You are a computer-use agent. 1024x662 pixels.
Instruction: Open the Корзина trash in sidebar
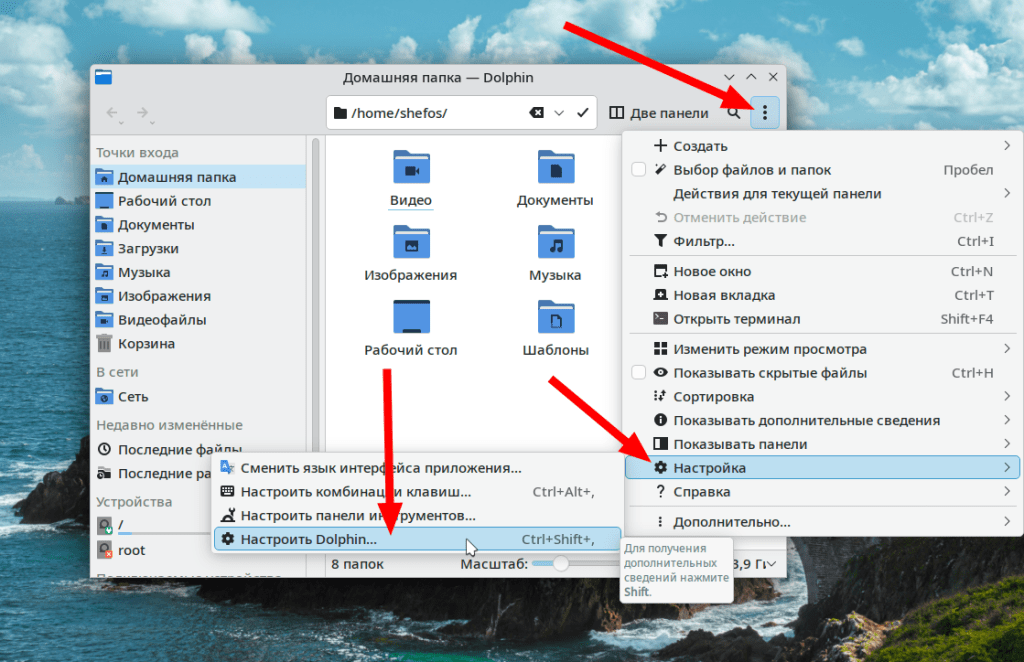pos(146,344)
